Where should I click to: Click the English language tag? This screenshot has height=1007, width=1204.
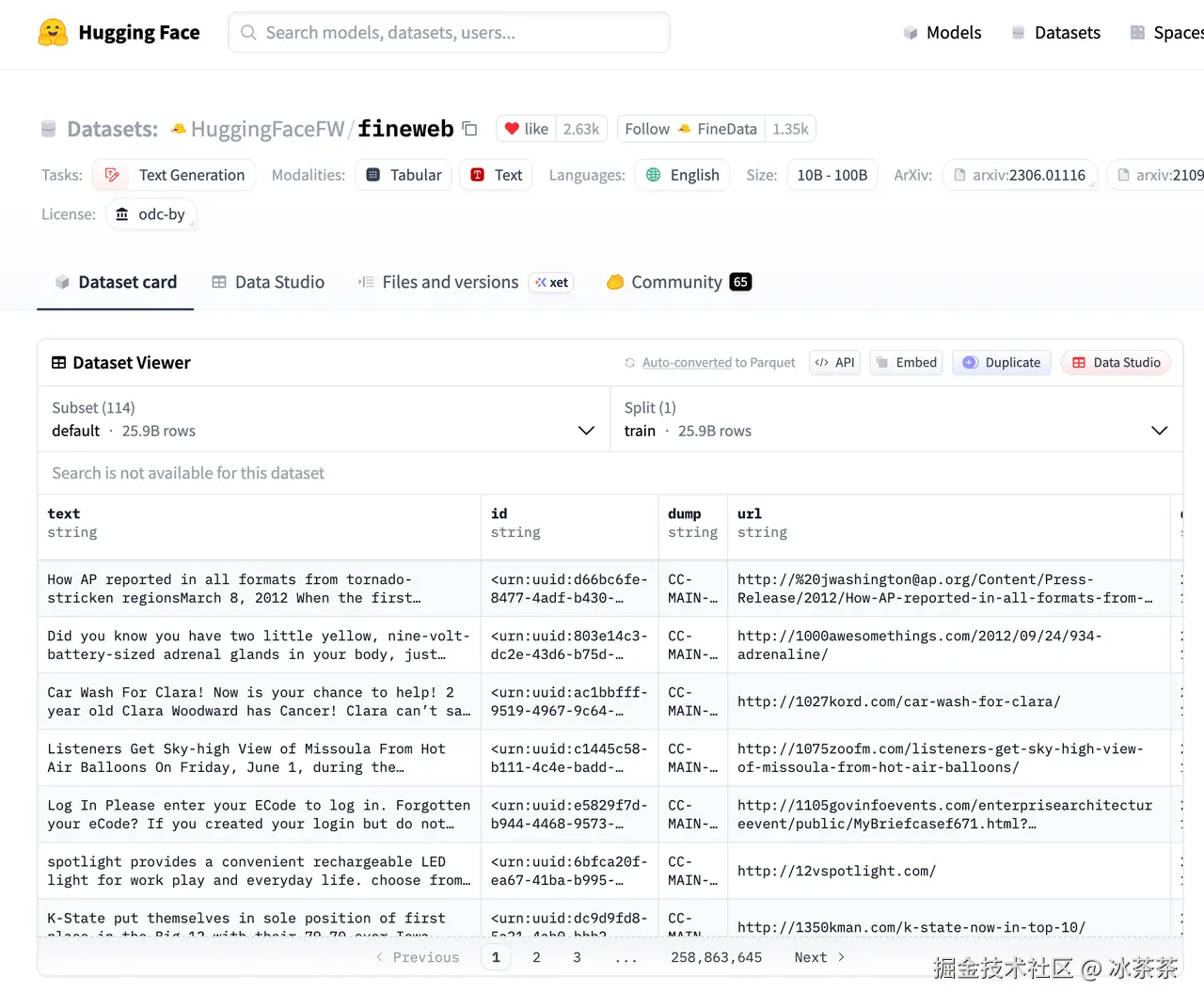click(683, 175)
